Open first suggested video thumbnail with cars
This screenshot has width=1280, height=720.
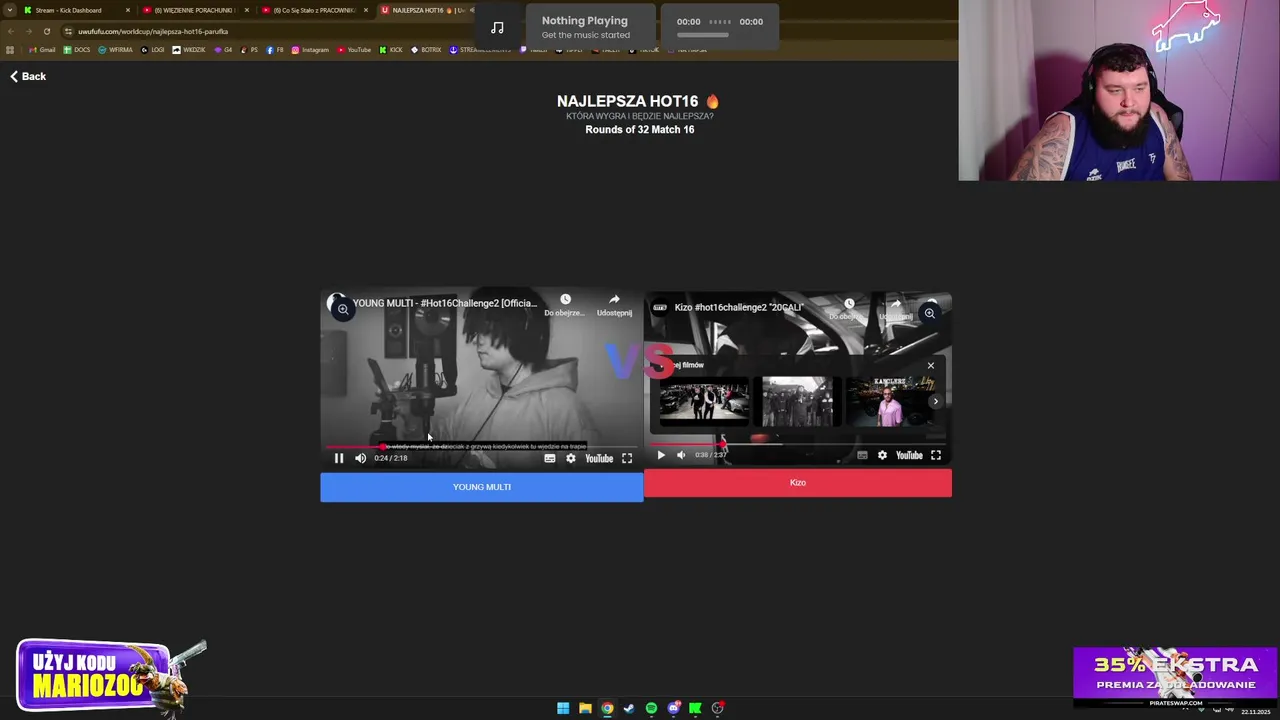coord(704,401)
